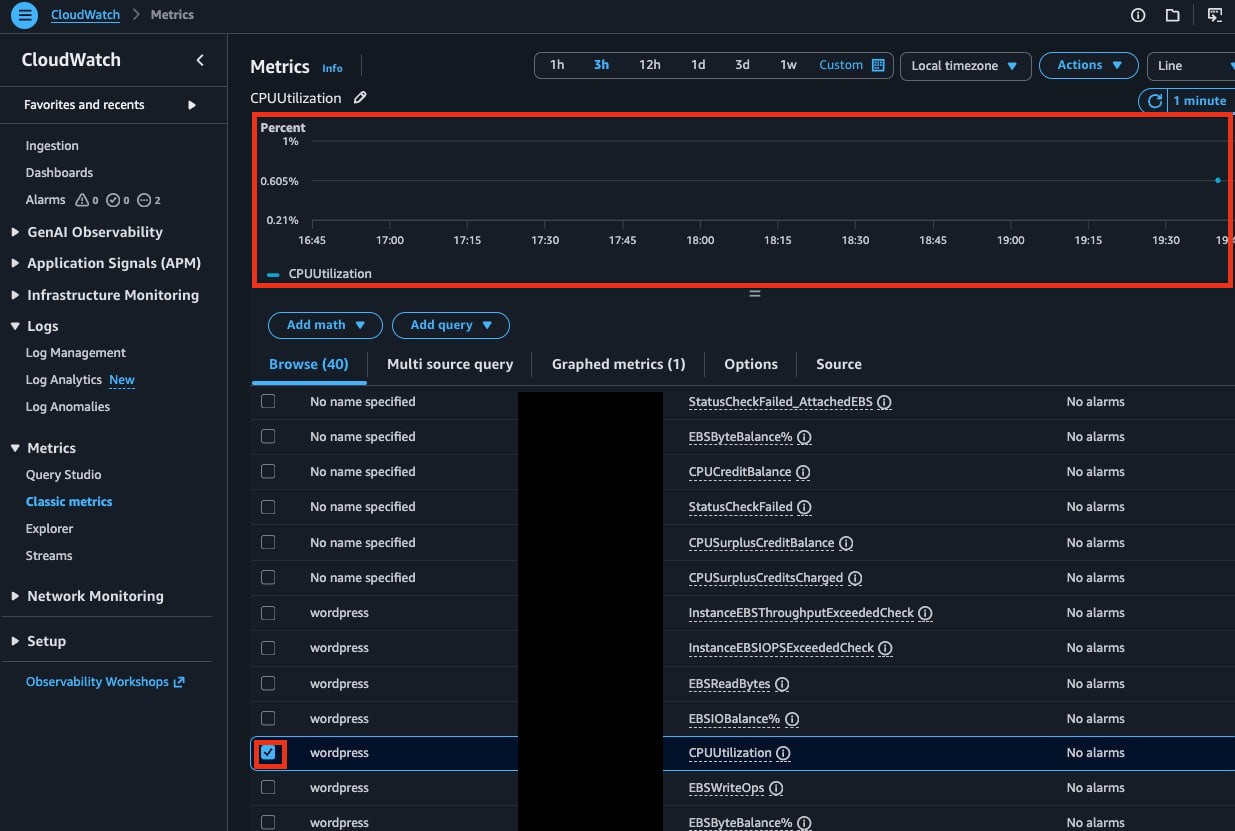Open the Source tab

(839, 364)
